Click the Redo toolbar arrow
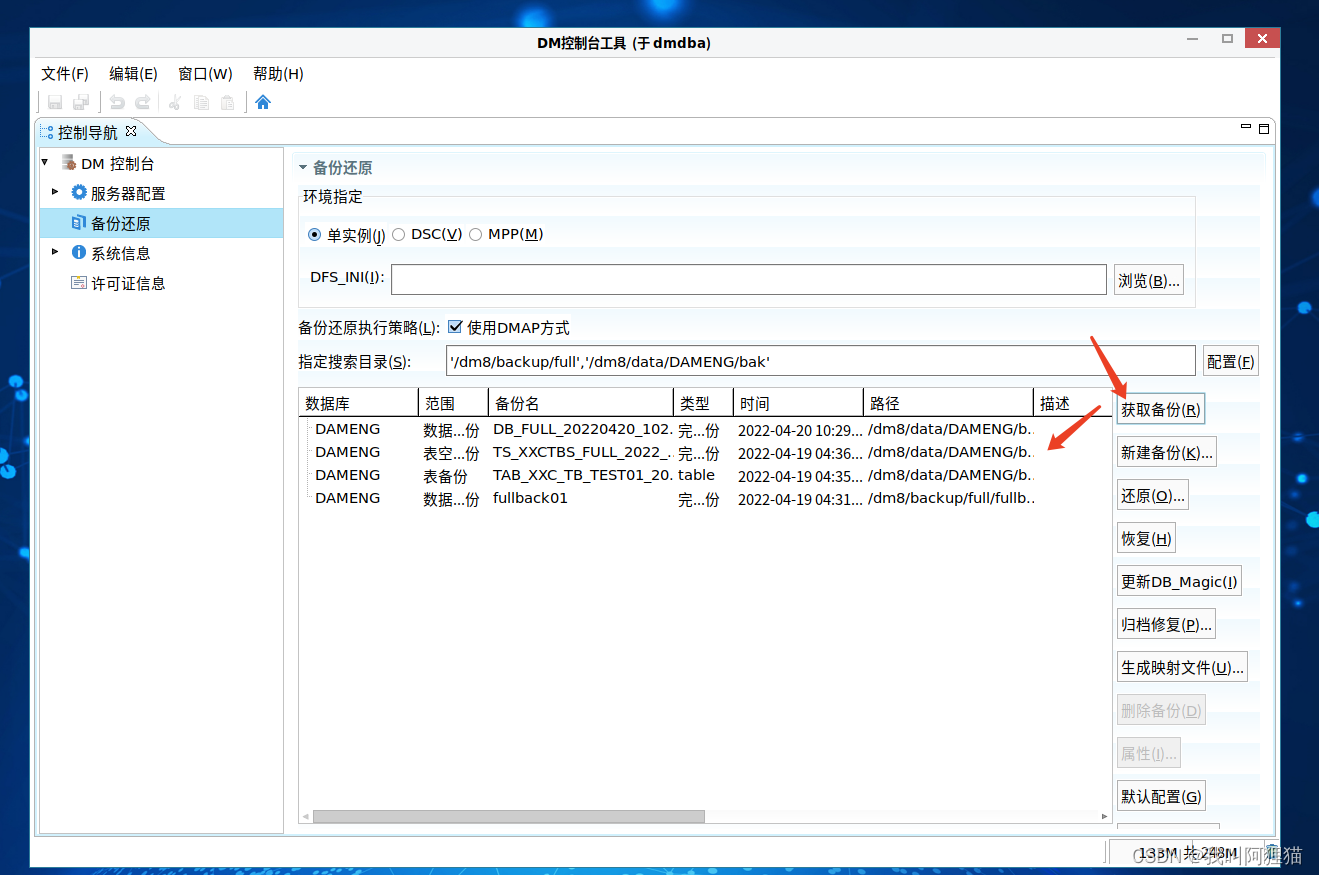This screenshot has width=1319, height=875. [143, 102]
